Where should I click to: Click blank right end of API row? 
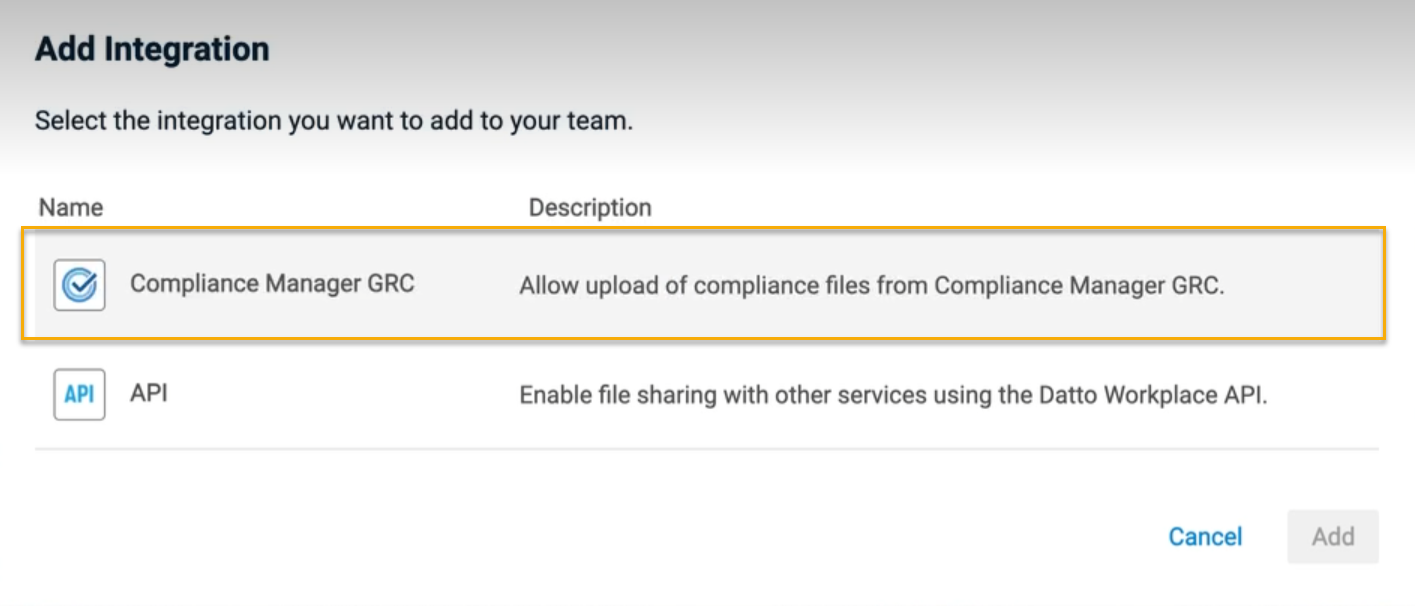1330,395
